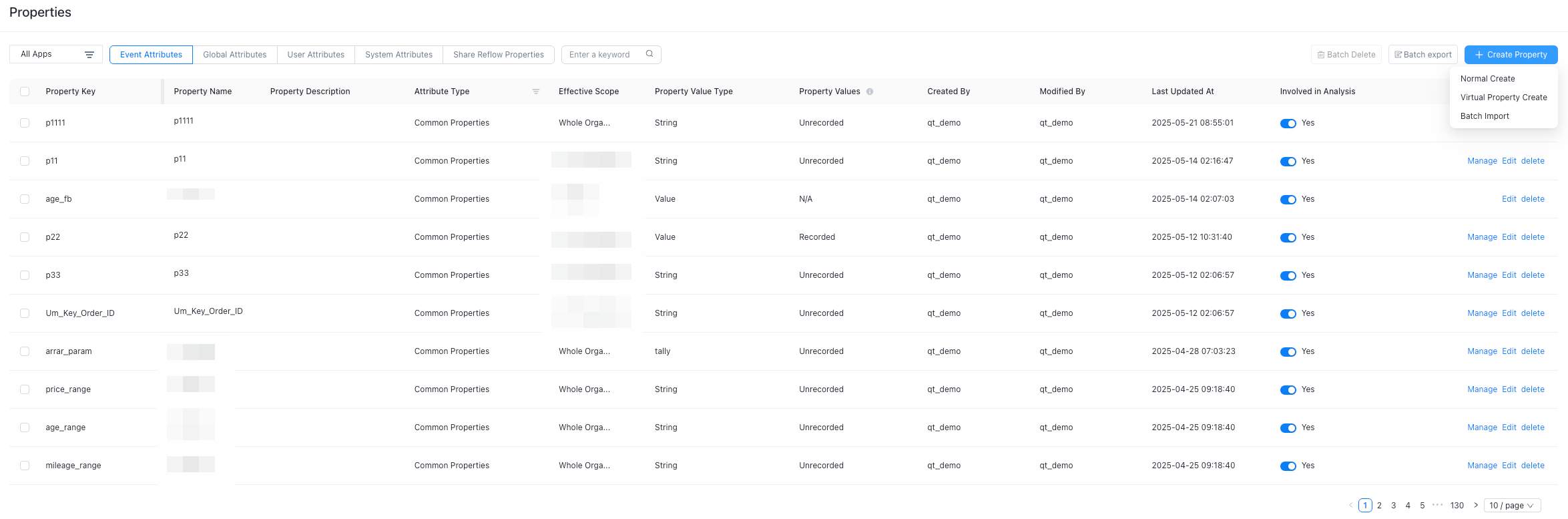Open the Attribute Type column filter icon
Viewport: 1568px width, 519px height.
(x=535, y=92)
